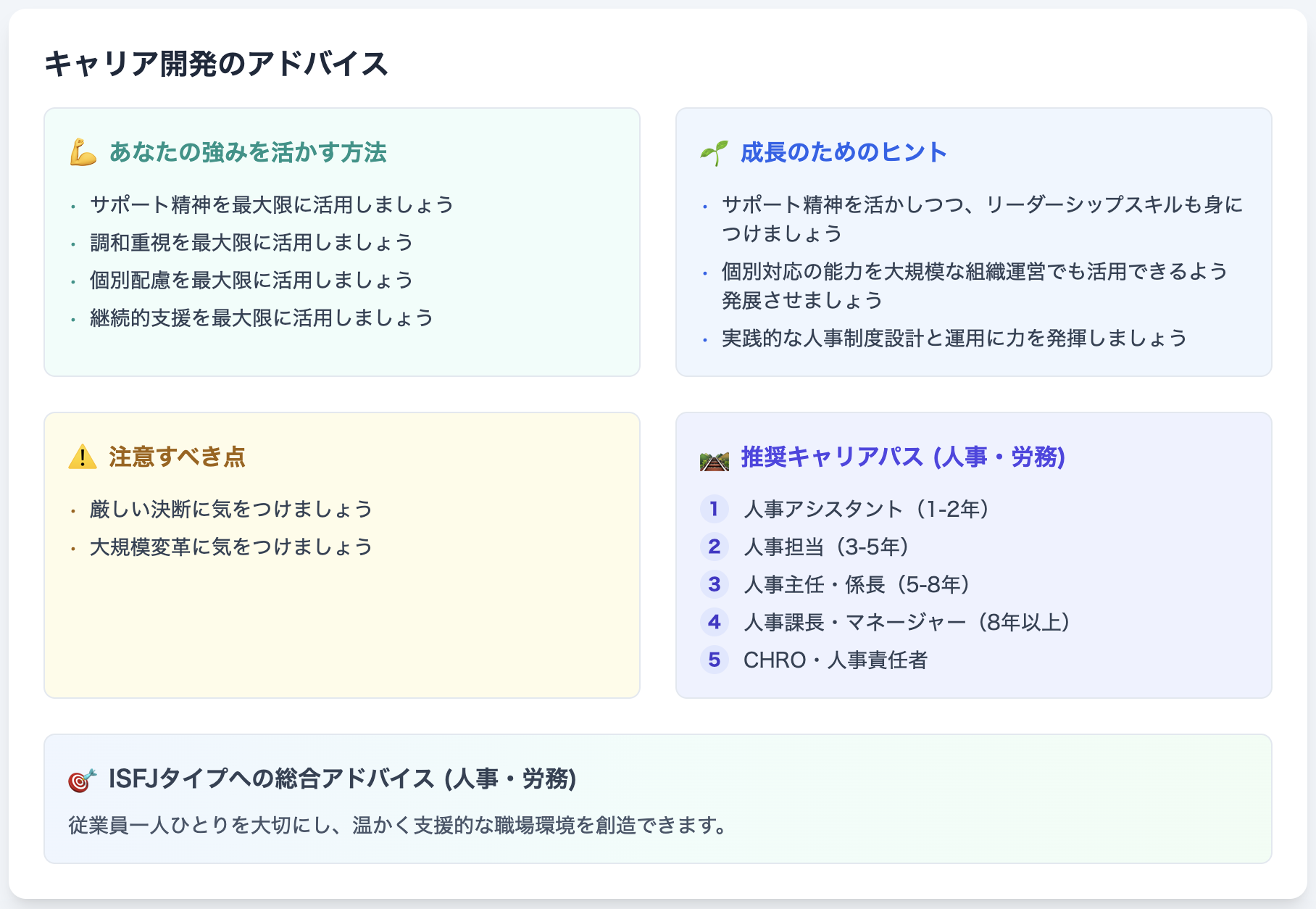
Task: Select the step 4 circle badge
Action: pos(714,622)
